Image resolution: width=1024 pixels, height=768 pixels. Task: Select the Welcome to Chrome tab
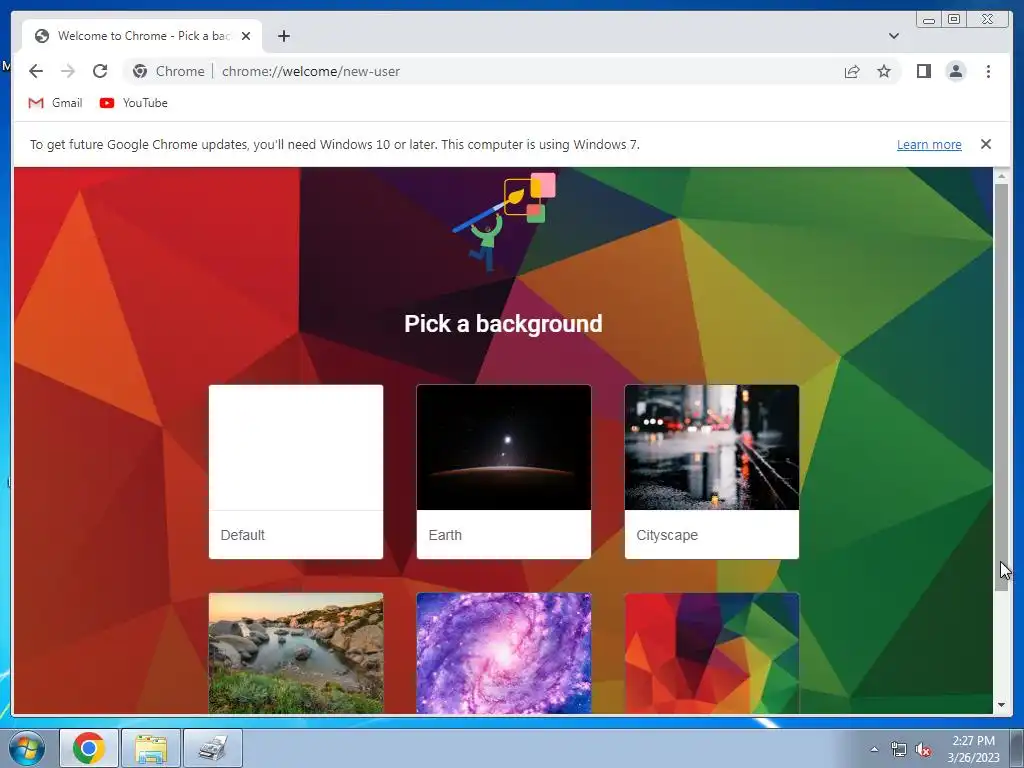(x=142, y=36)
